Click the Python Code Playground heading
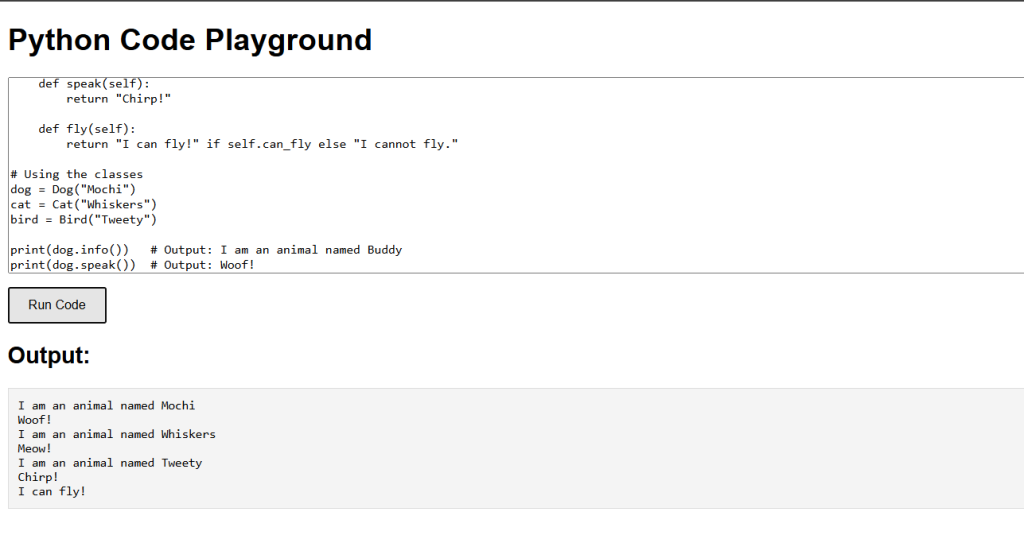Screen dimensions: 1024x539 [190, 40]
